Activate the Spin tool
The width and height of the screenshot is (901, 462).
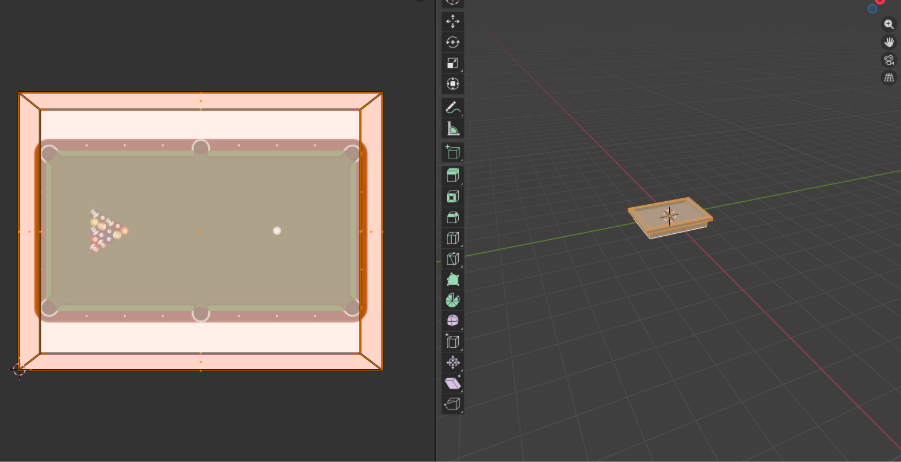pos(453,300)
